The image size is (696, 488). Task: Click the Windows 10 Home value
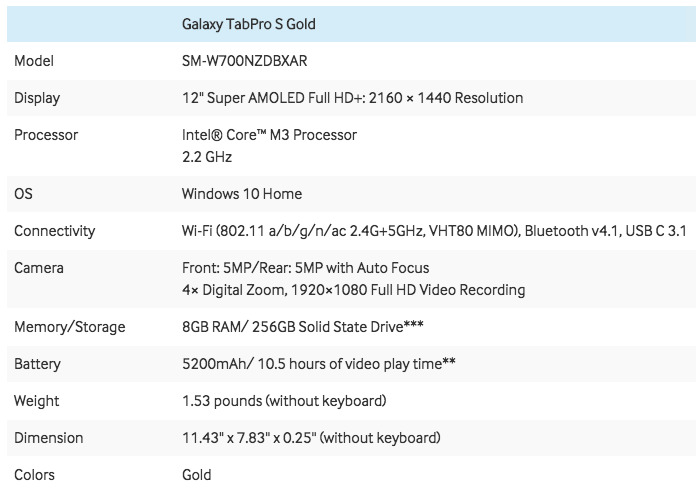point(241,194)
